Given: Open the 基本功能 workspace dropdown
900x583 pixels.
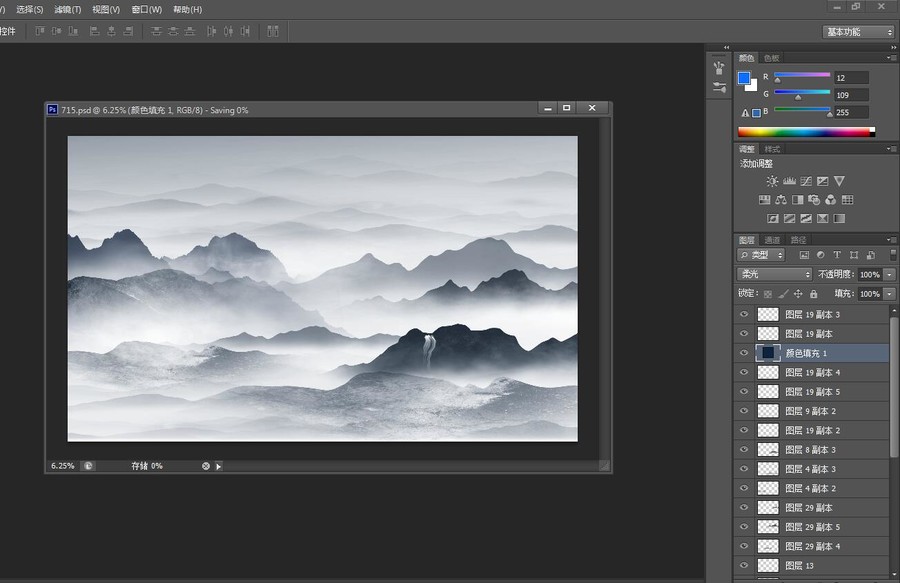Looking at the screenshot, I should click(859, 32).
